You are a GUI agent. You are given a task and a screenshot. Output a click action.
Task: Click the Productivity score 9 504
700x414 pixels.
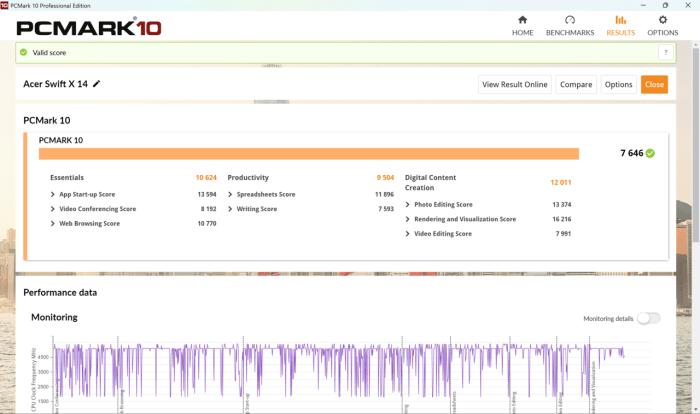tap(385, 177)
